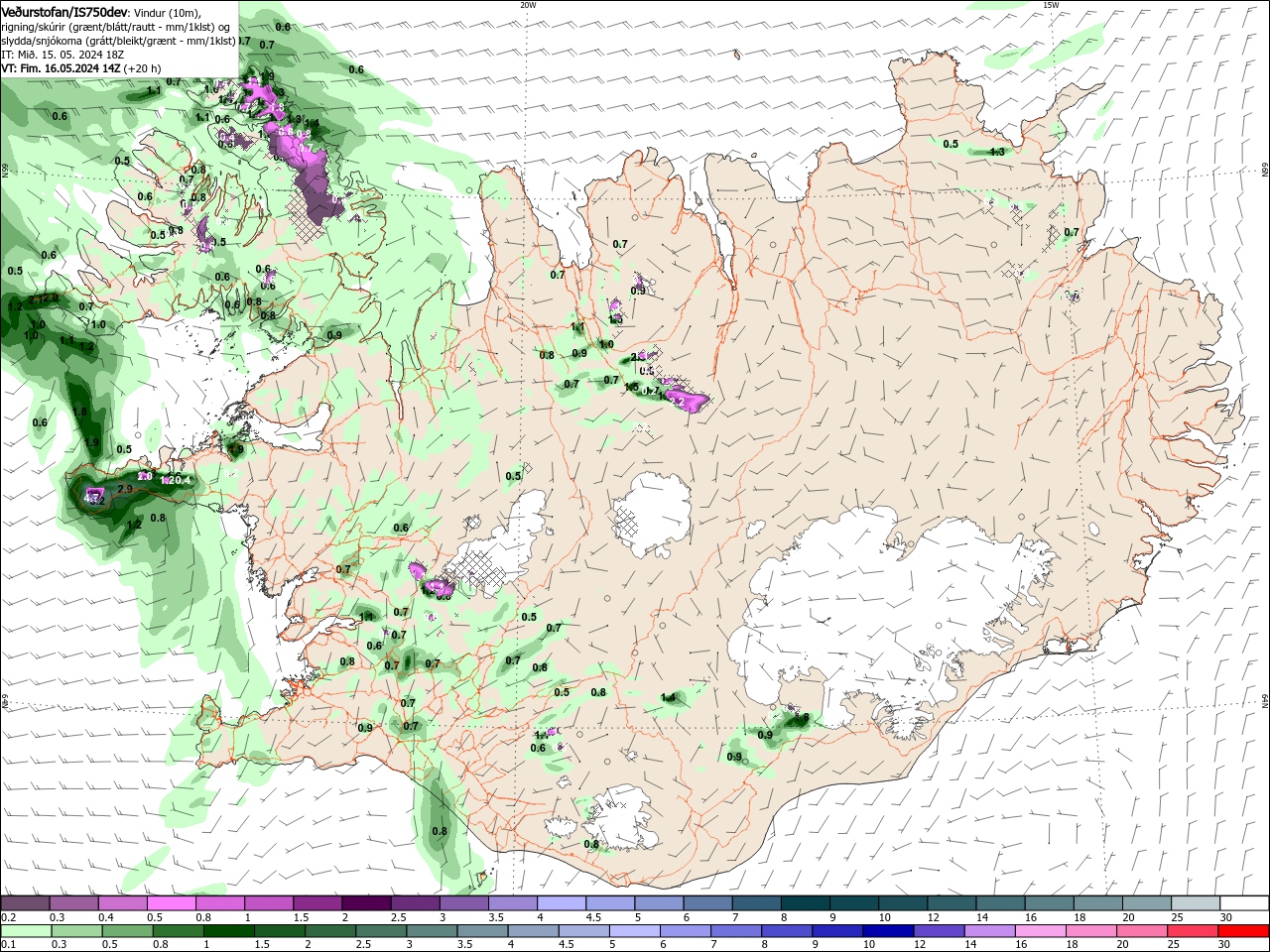The width and height of the screenshot is (1270, 952).
Task: Pick the pale lavender 5–6 rain legend swatch
Action: (x=633, y=931)
